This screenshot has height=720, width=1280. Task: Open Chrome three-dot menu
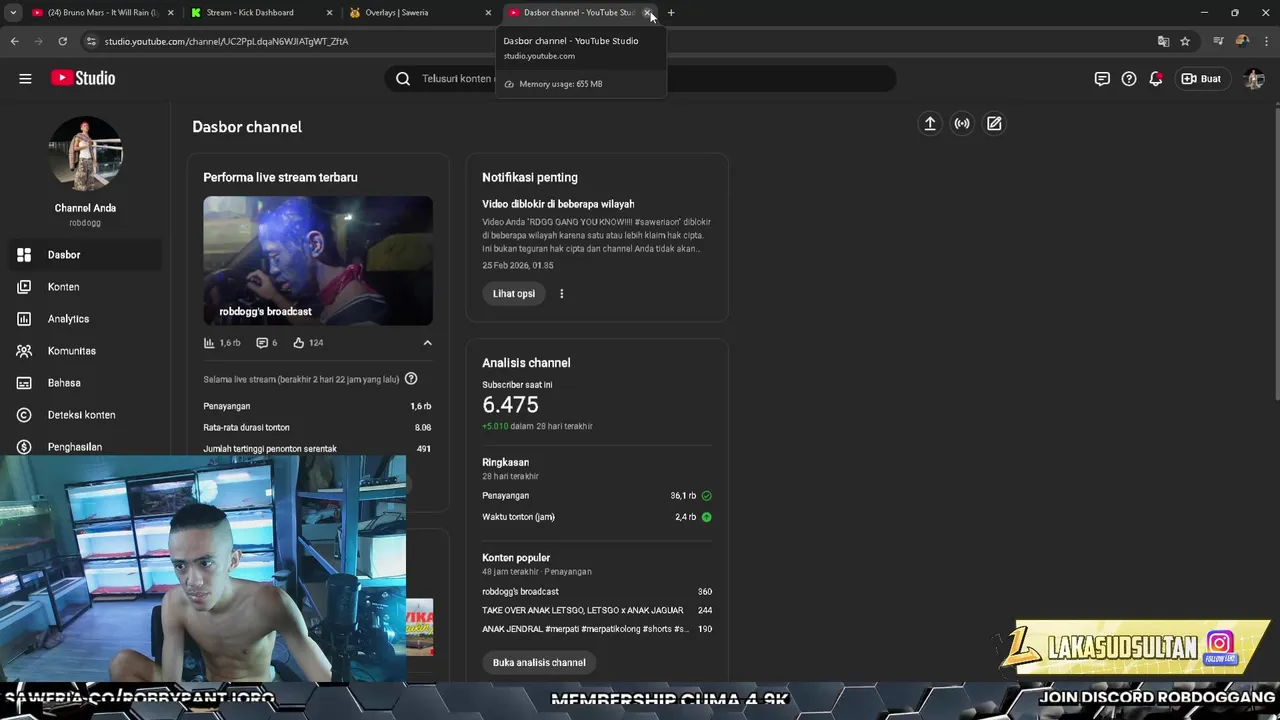pyautogui.click(x=1266, y=41)
